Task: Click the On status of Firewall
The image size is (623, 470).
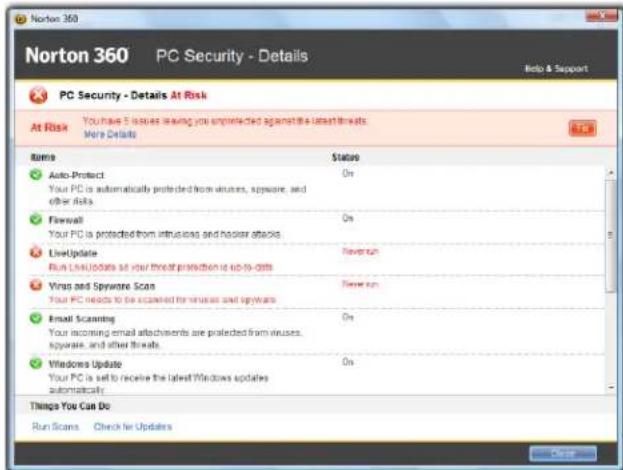Action: tap(348, 218)
